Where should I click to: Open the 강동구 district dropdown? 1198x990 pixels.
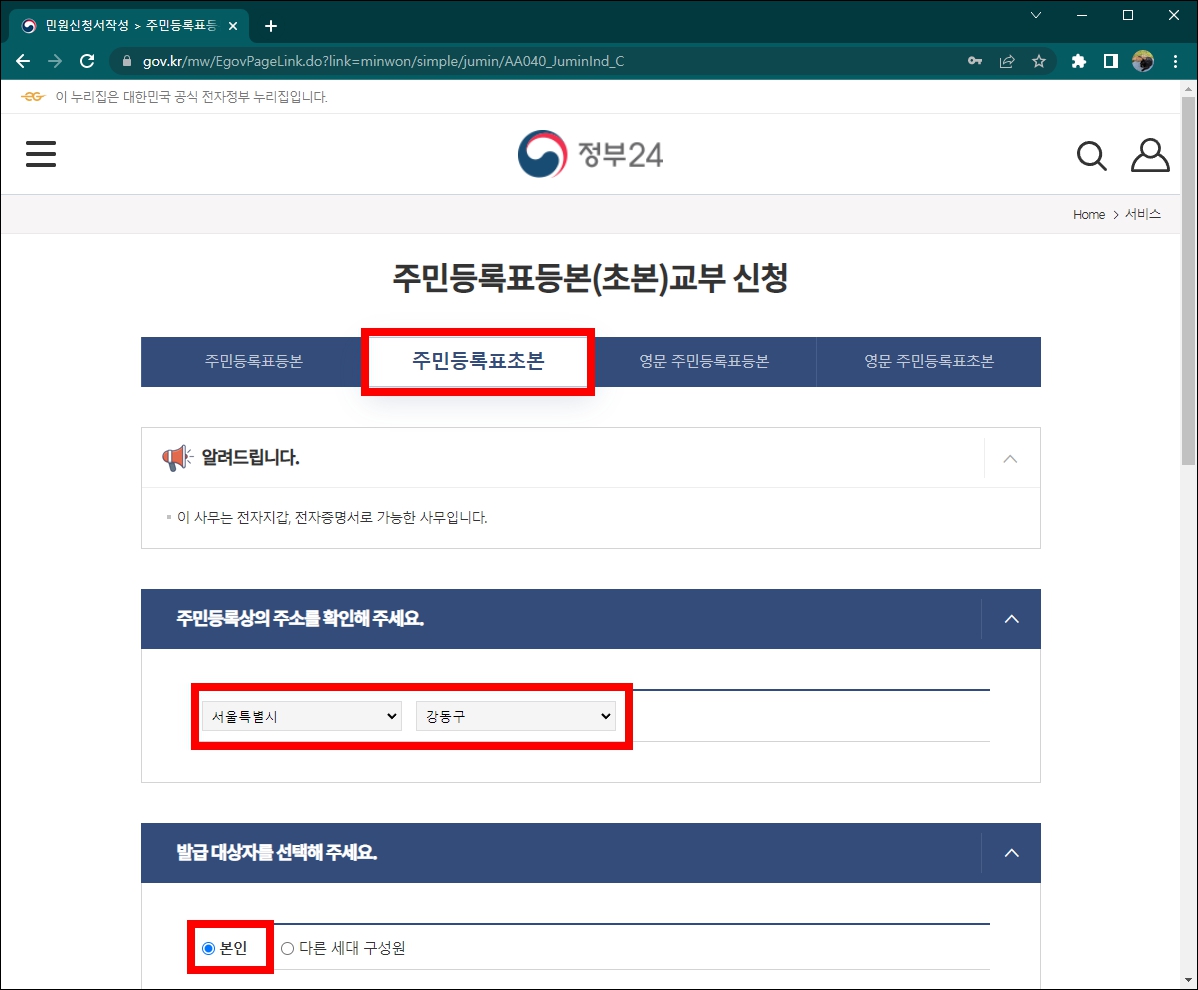click(516, 716)
